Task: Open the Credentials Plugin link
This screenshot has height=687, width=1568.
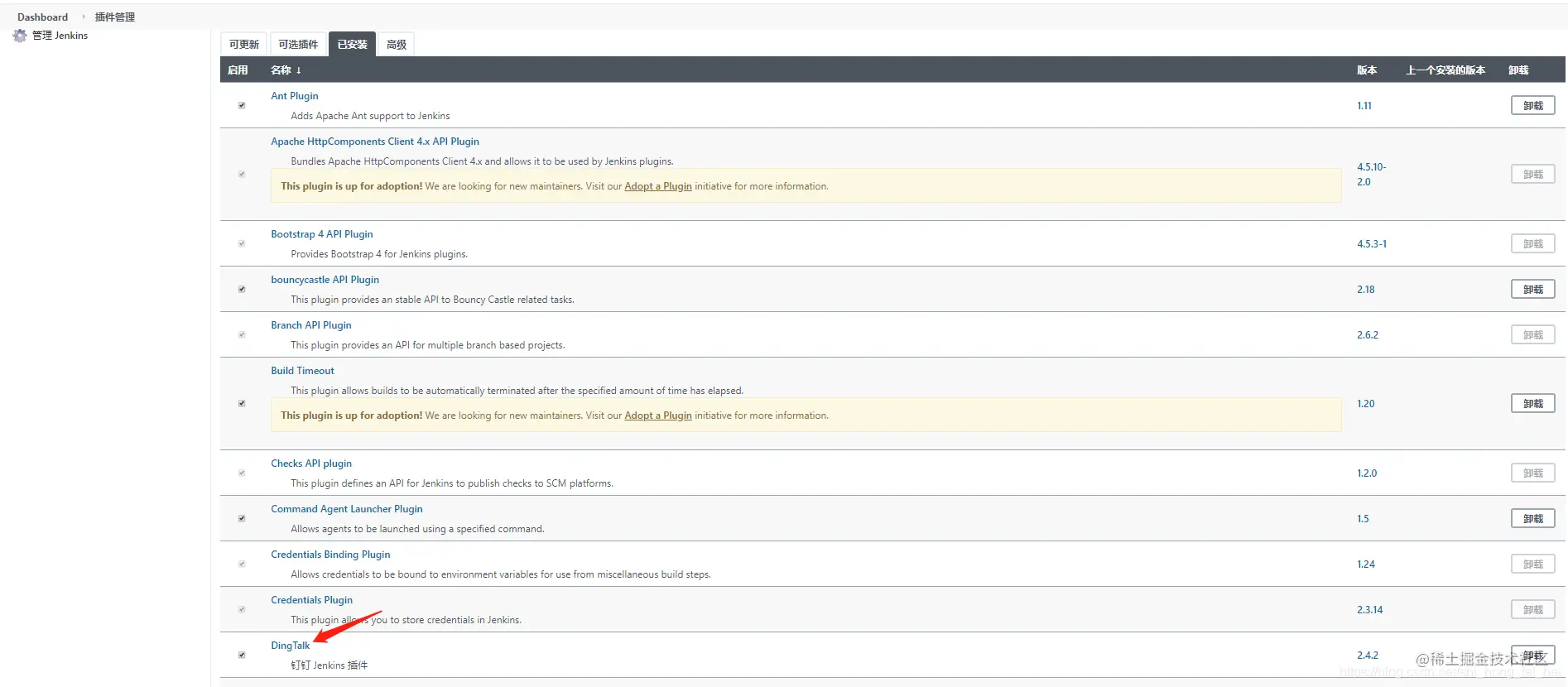Action: pyautogui.click(x=311, y=600)
